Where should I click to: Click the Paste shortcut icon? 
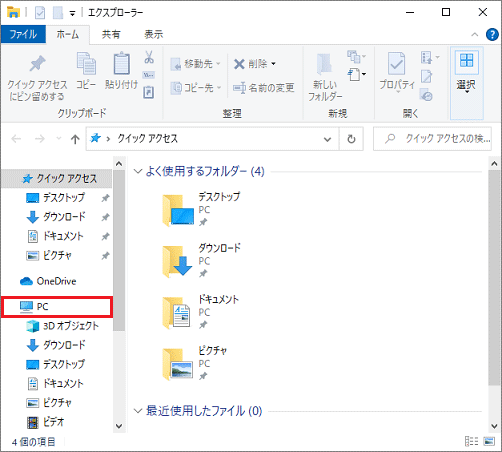149,92
